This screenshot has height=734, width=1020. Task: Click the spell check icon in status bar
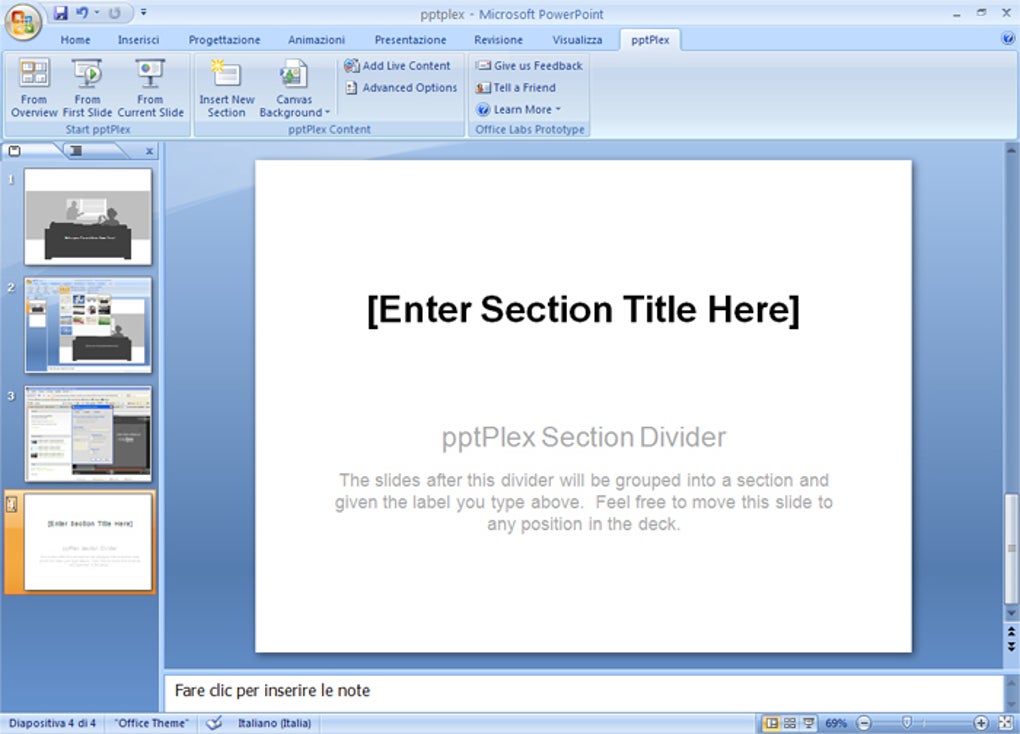(214, 723)
